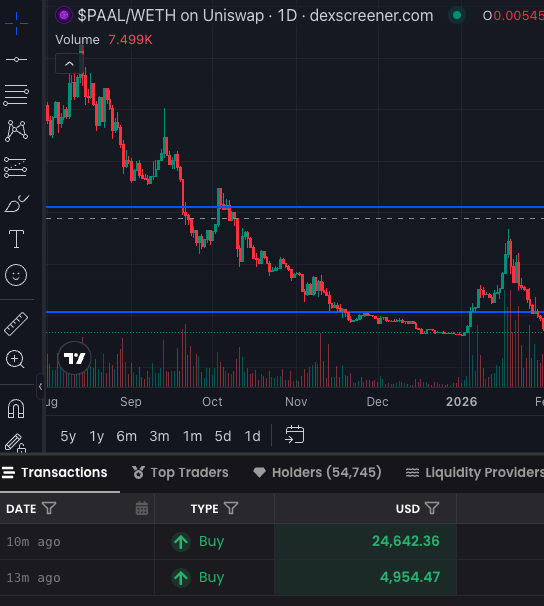Viewport: 544px width, 606px height.
Task: Filter transactions by TYPE funnel icon
Action: tap(231, 508)
